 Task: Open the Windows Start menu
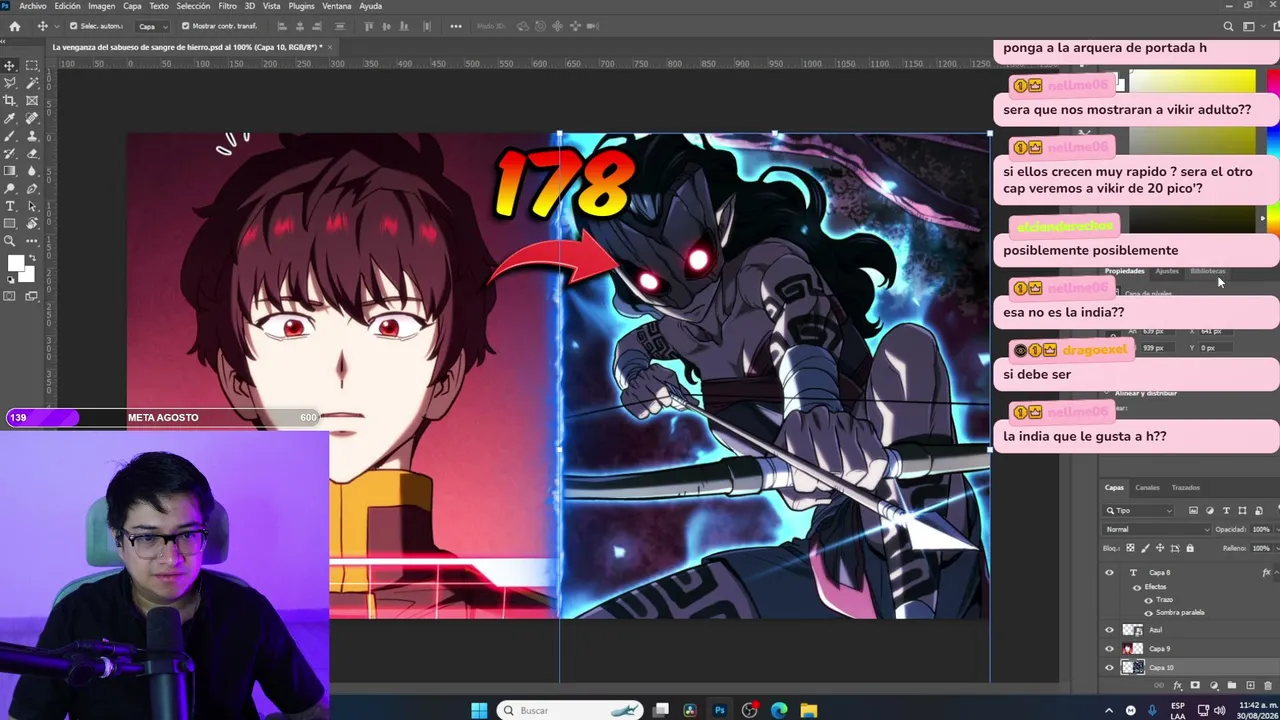point(479,711)
